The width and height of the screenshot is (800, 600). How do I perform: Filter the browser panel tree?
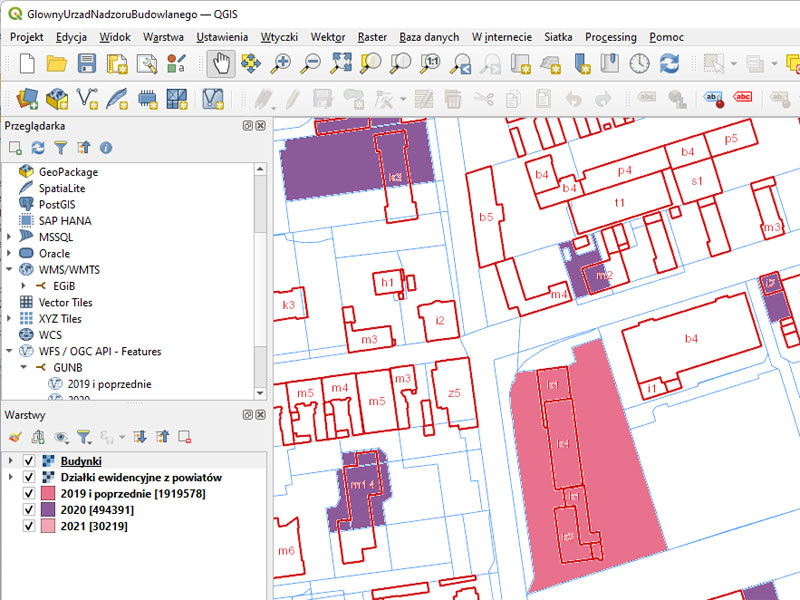pyautogui.click(x=61, y=148)
